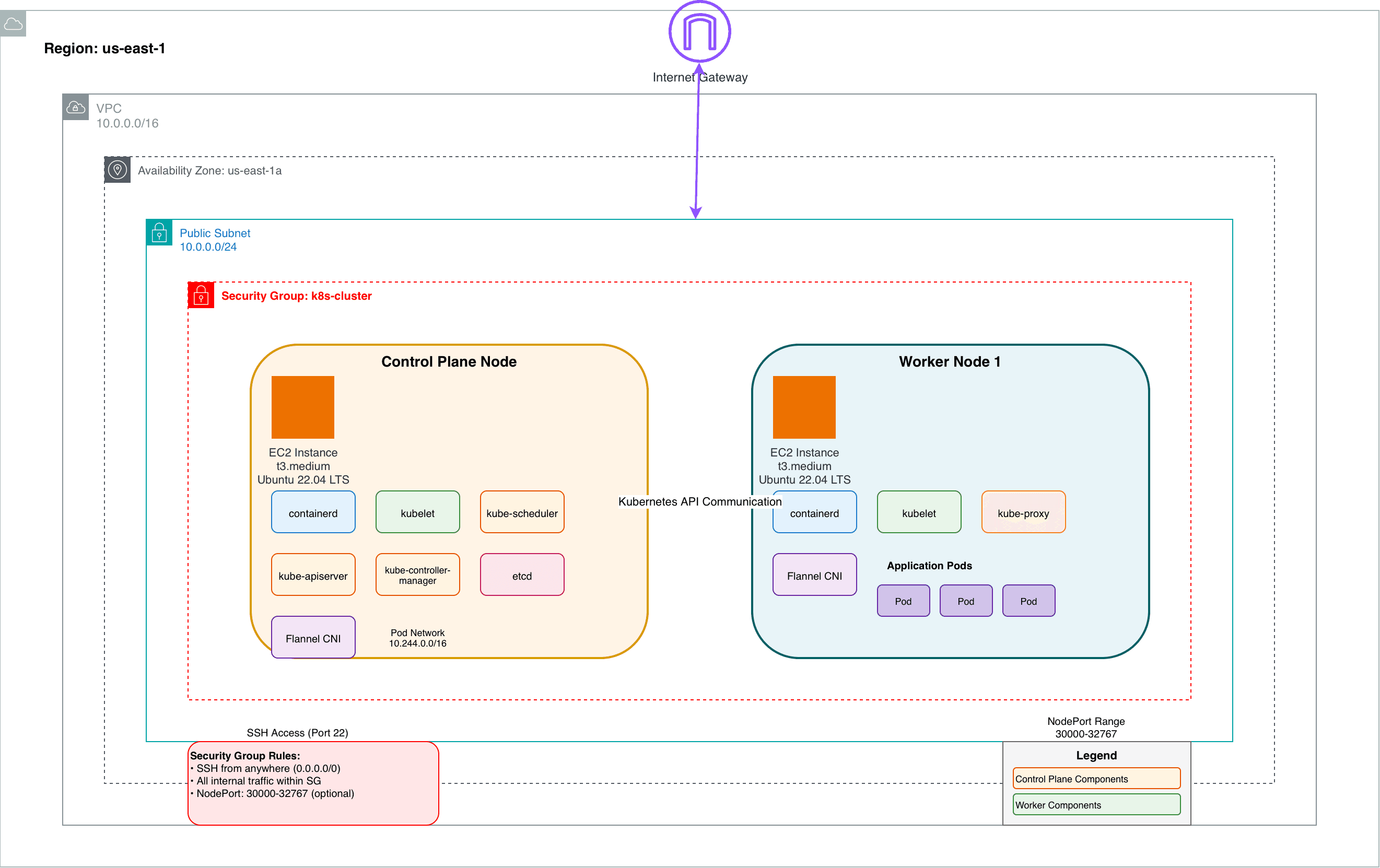The height and width of the screenshot is (868, 1380).
Task: Select the Availability Zone: us-east-1a label
Action: coord(210,171)
